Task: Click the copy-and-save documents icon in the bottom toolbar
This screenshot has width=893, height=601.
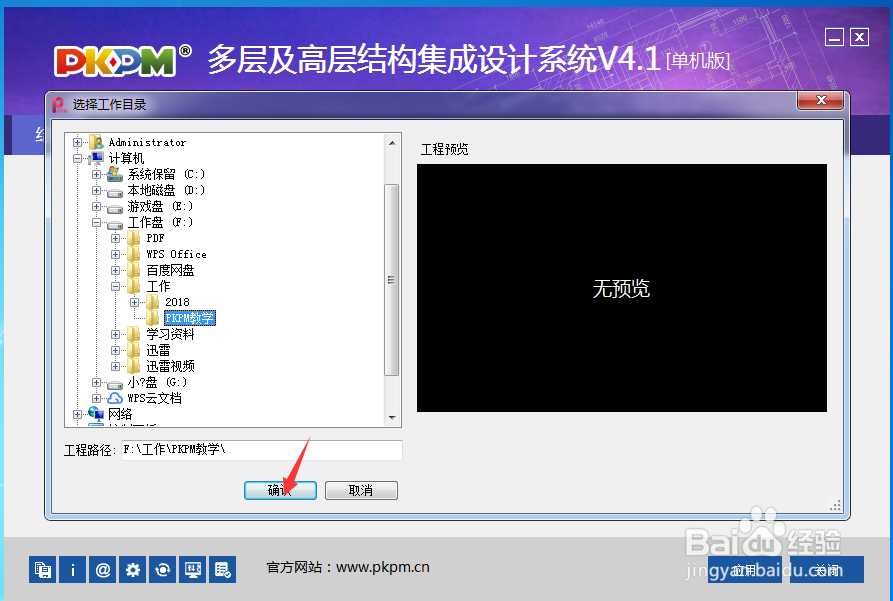Action: pos(43,569)
